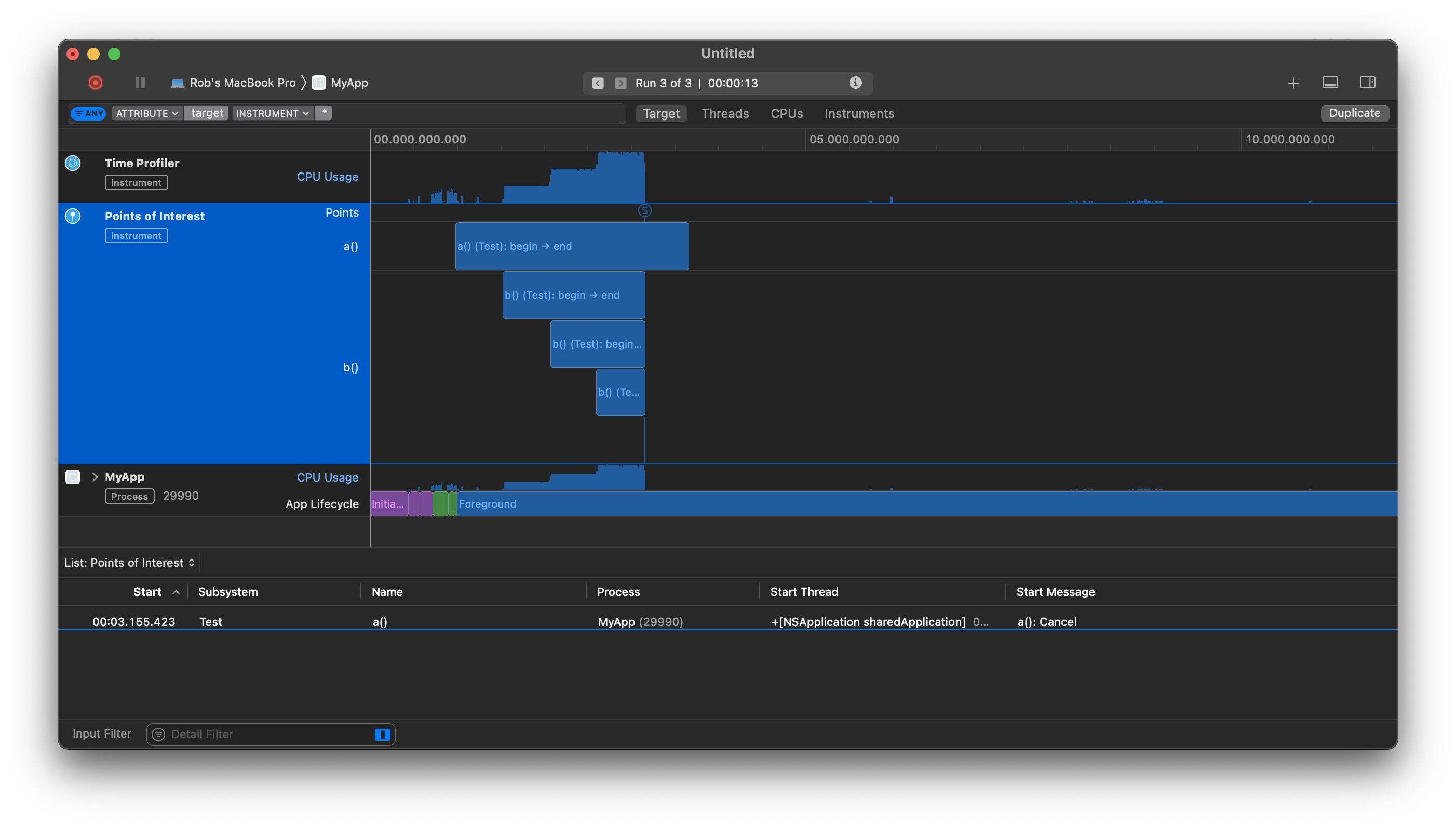Go to the previous run

(x=598, y=84)
